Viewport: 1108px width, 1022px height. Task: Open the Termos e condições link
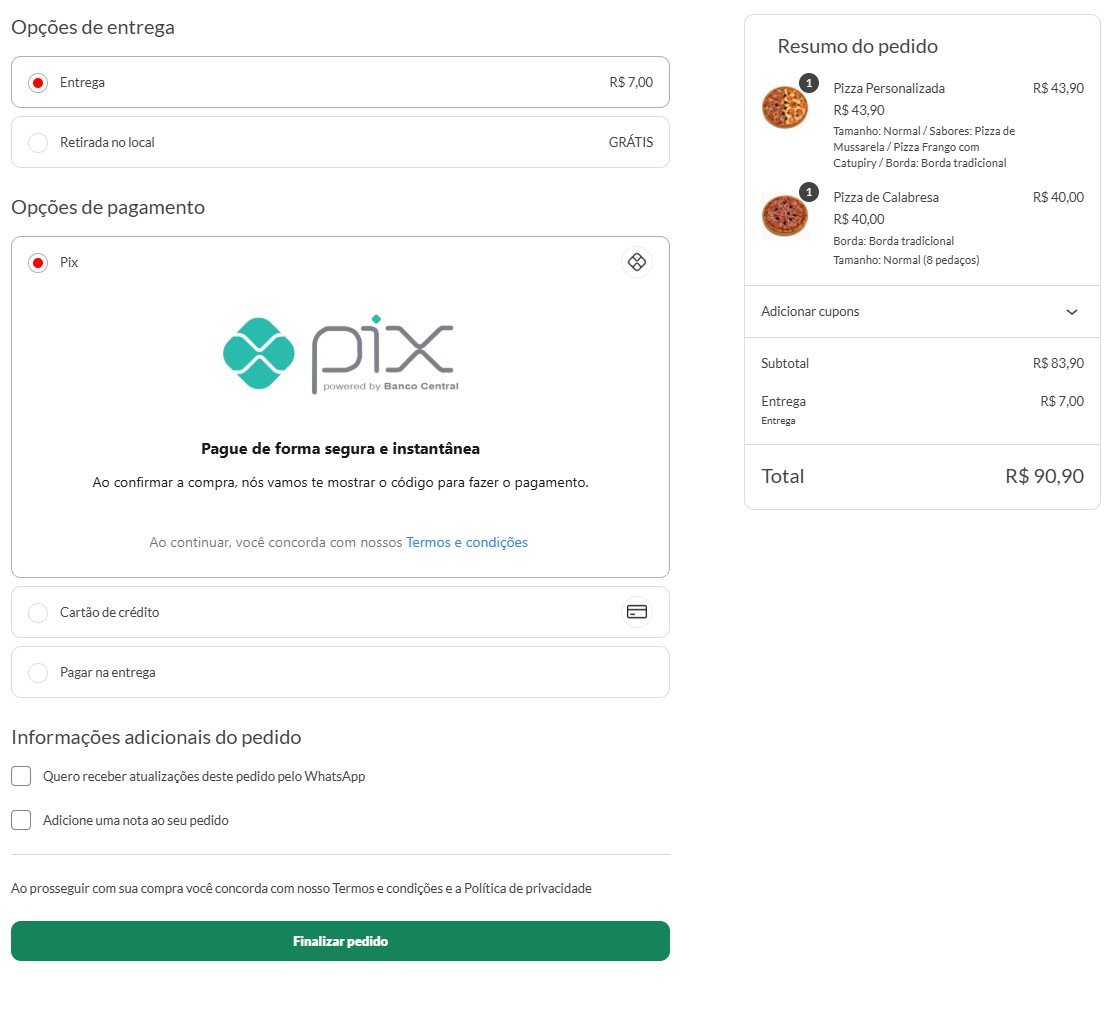pyautogui.click(x=467, y=542)
